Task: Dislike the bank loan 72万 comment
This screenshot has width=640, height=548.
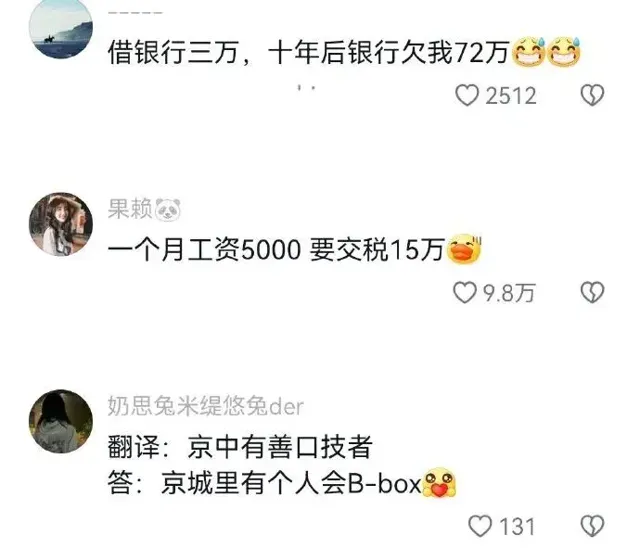Action: coord(592,95)
